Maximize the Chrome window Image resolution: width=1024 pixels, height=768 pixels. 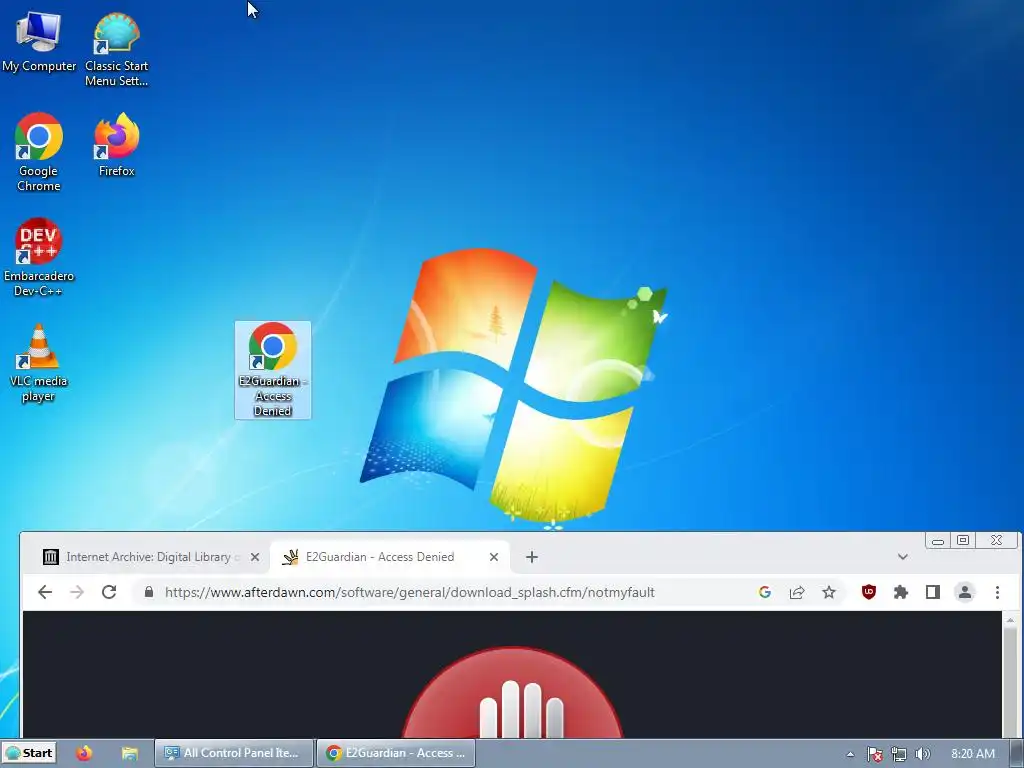963,540
